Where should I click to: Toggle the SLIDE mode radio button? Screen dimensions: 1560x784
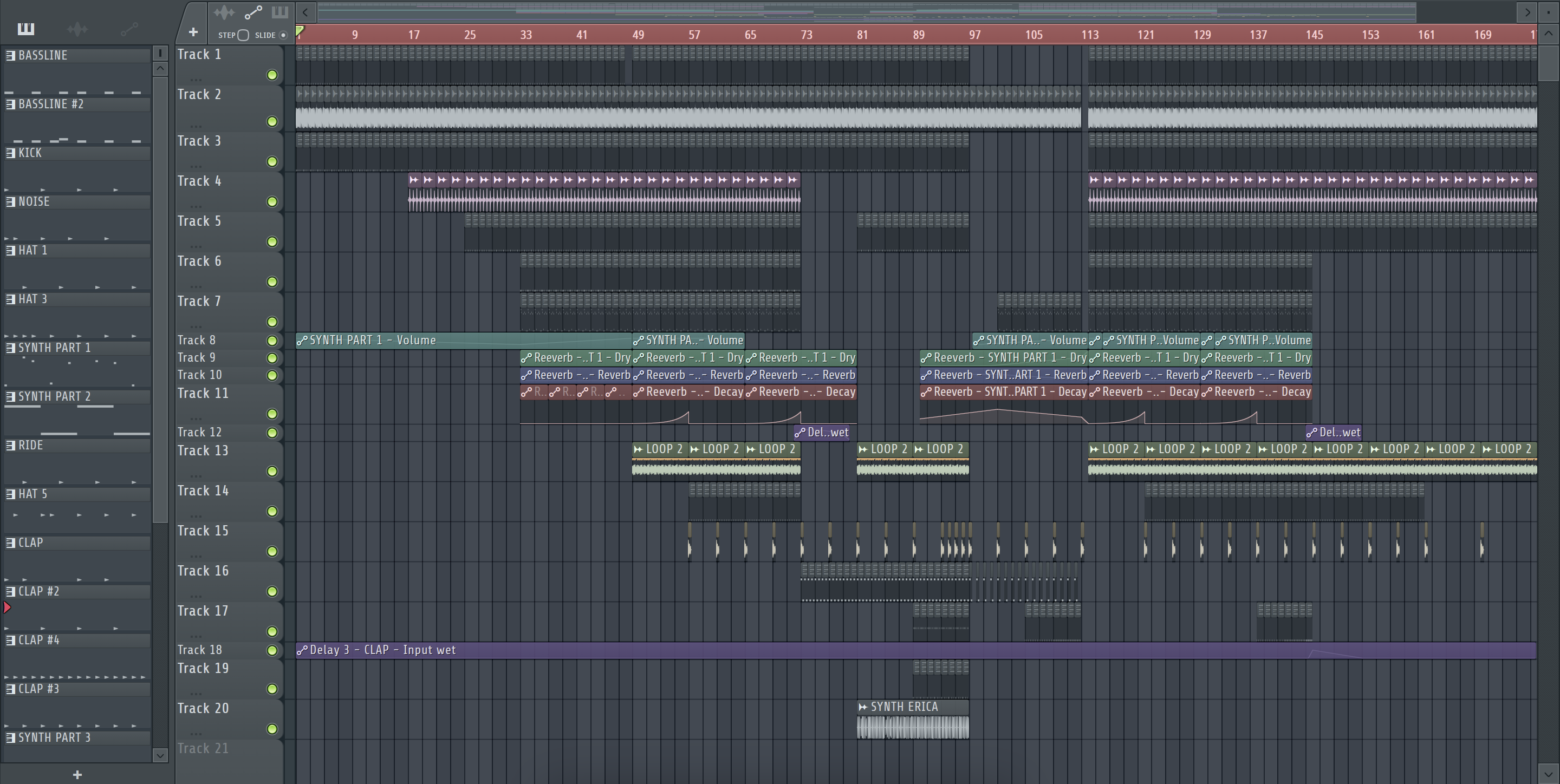[283, 35]
